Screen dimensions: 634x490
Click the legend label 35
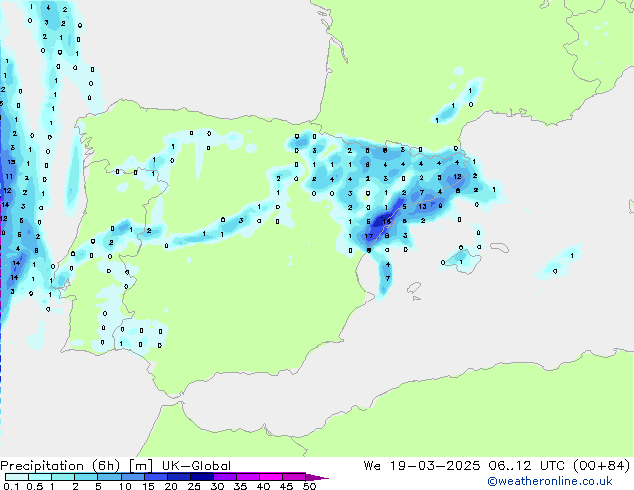click(x=240, y=486)
